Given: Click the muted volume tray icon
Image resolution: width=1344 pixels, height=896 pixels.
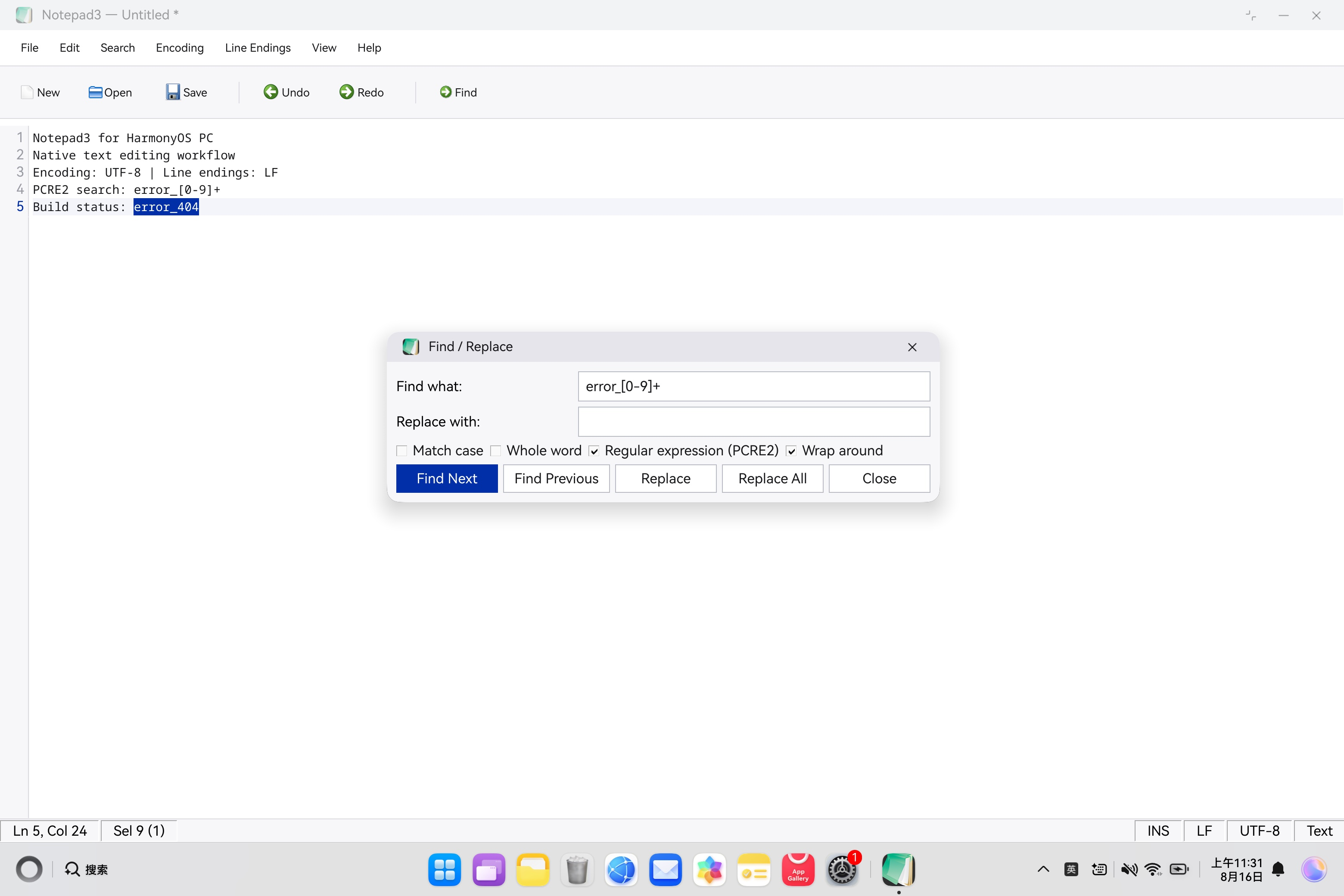Looking at the screenshot, I should tap(1129, 870).
